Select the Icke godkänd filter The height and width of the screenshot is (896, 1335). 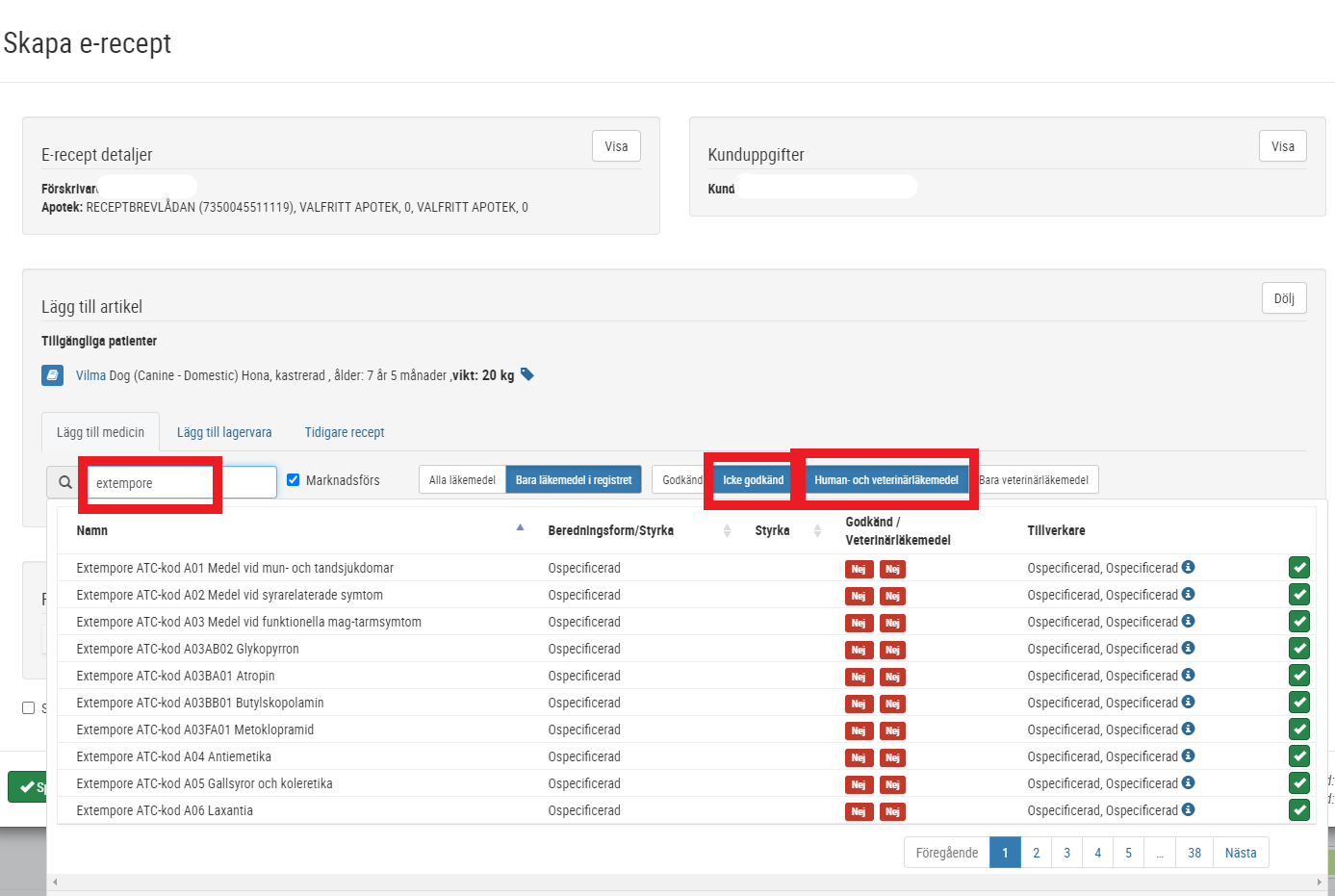click(x=753, y=479)
